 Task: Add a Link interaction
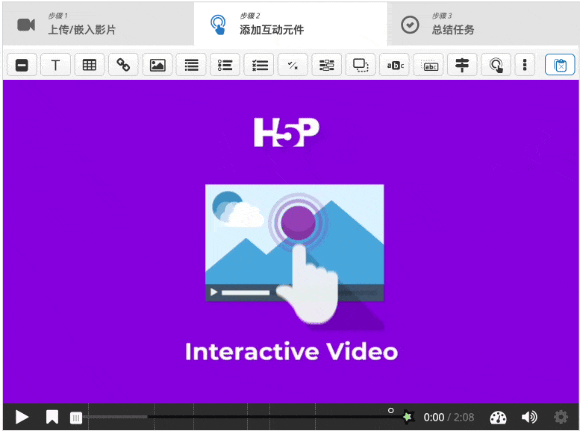(123, 65)
